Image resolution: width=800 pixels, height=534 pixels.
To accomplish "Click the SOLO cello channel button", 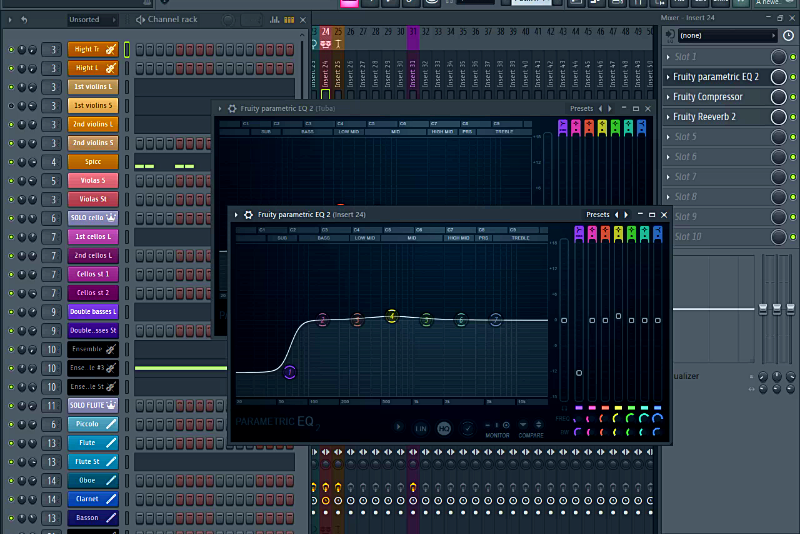I will click(93, 218).
